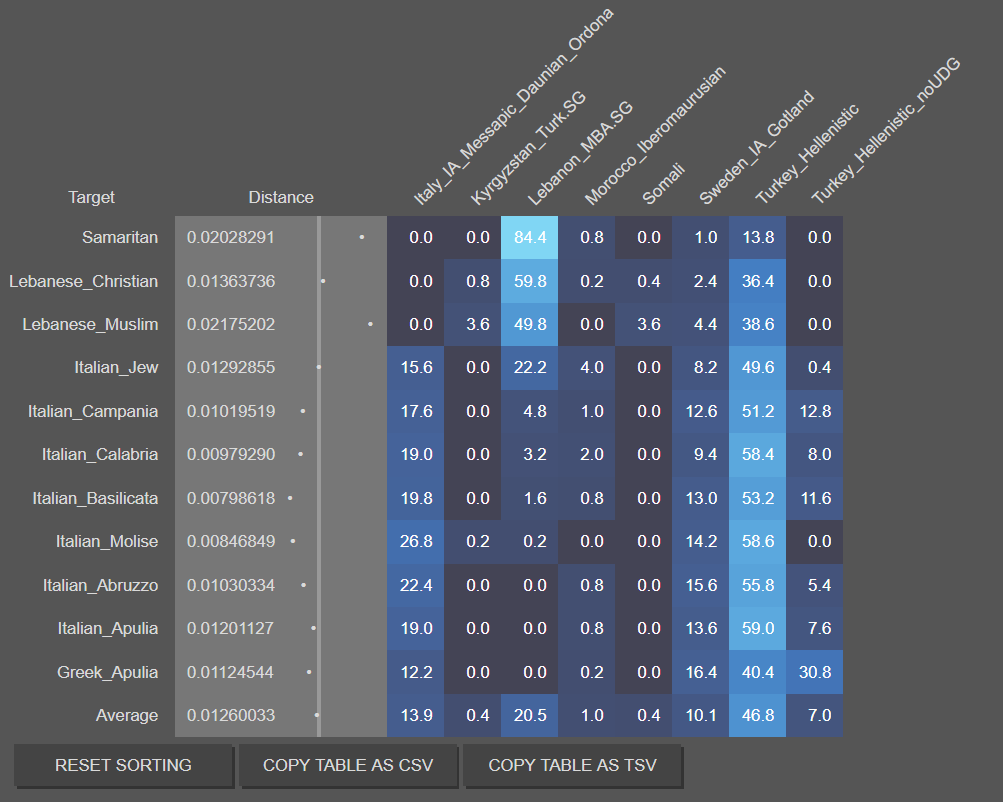Click Average distance 0.01260033

click(x=230, y=715)
